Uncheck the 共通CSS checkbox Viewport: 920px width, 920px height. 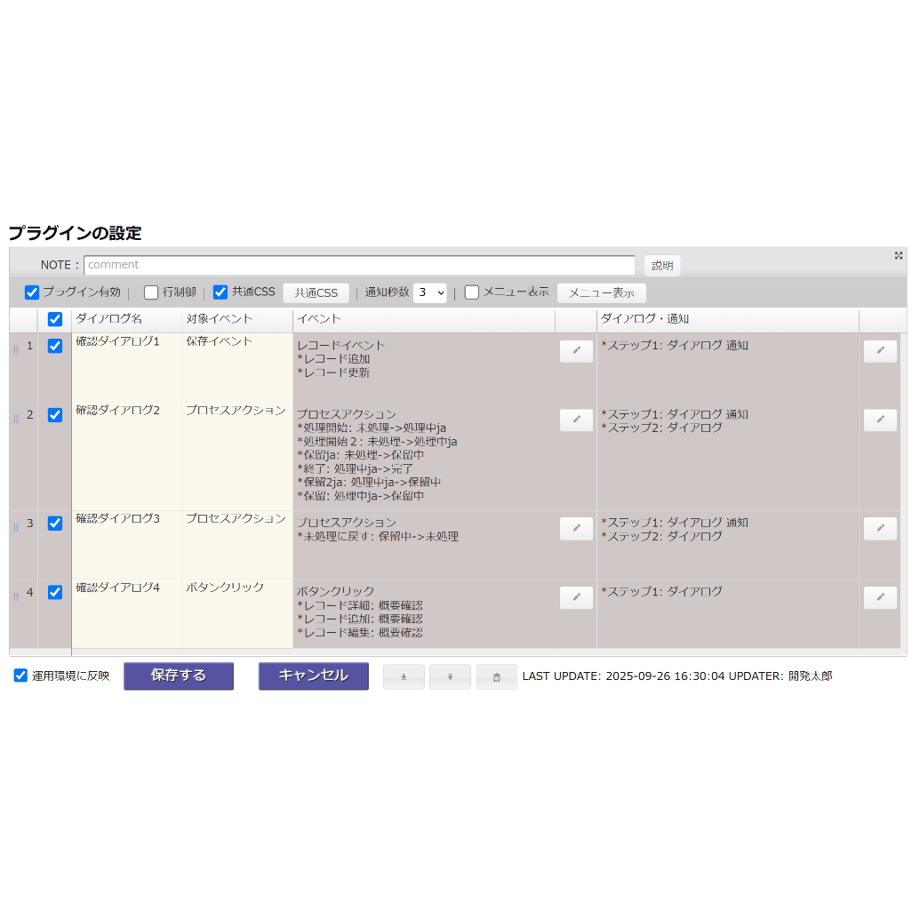[x=220, y=292]
